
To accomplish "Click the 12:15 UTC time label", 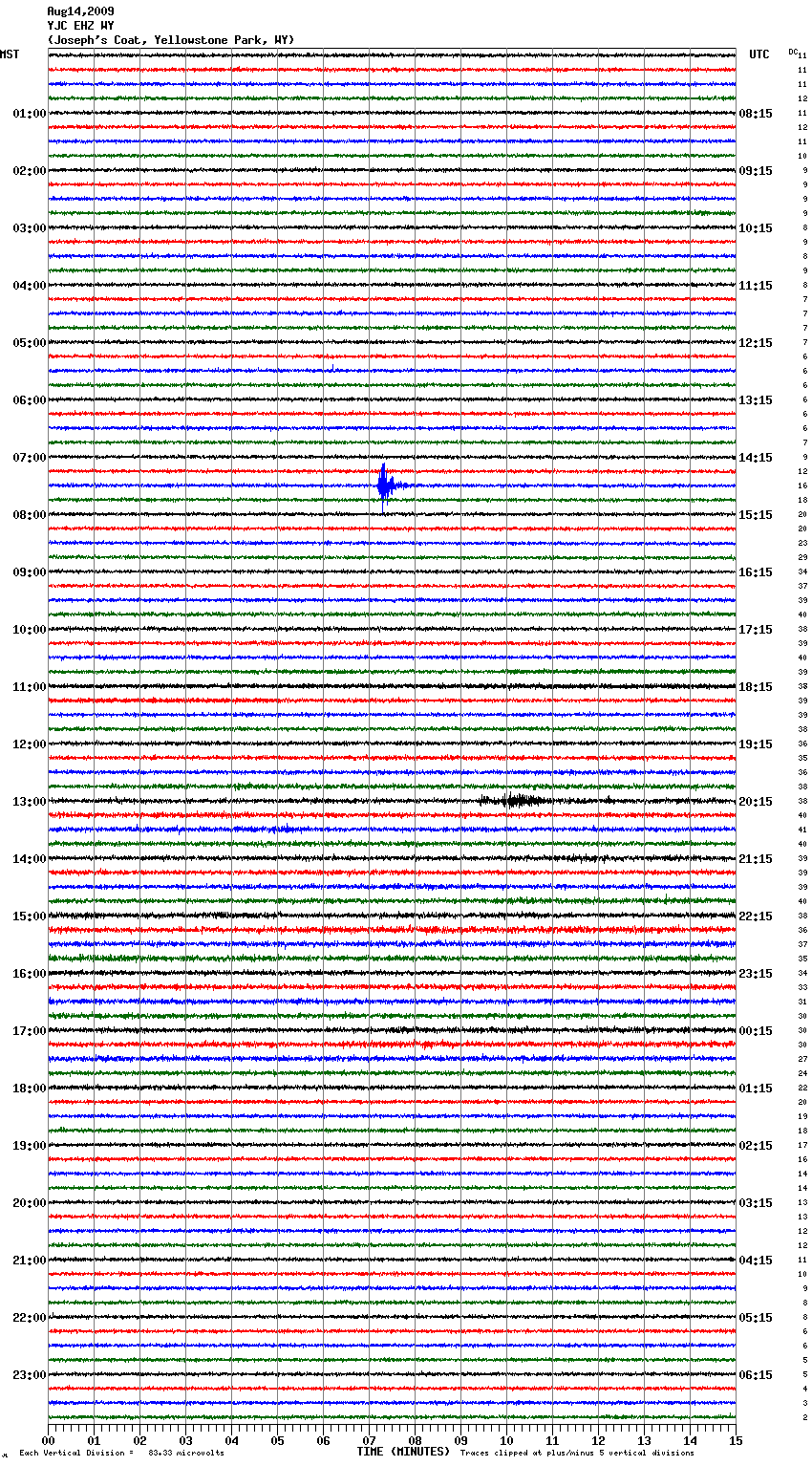I will click(756, 343).
